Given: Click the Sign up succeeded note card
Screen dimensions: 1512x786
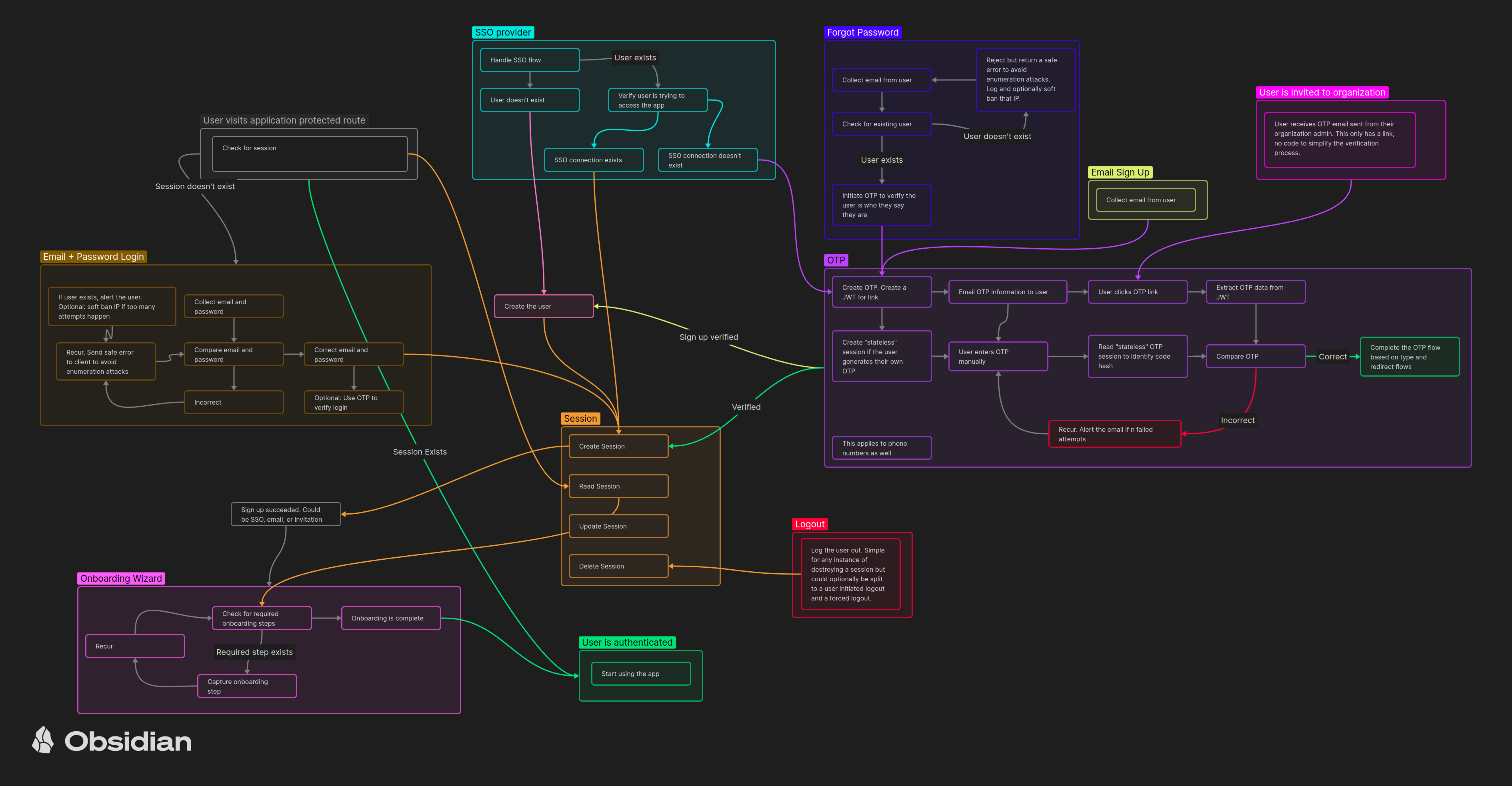Looking at the screenshot, I should click(286, 514).
